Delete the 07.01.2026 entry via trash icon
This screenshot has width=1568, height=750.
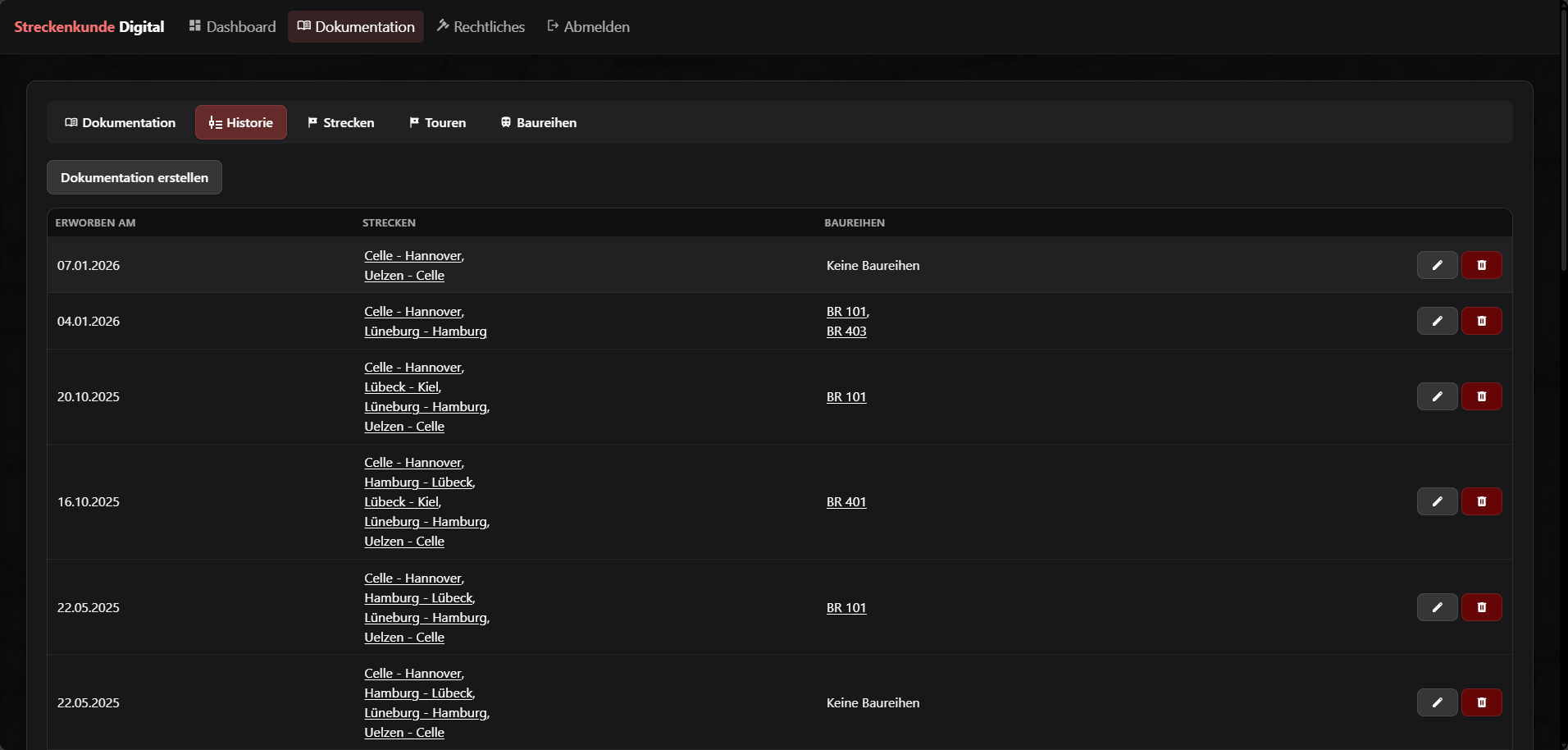pos(1481,265)
